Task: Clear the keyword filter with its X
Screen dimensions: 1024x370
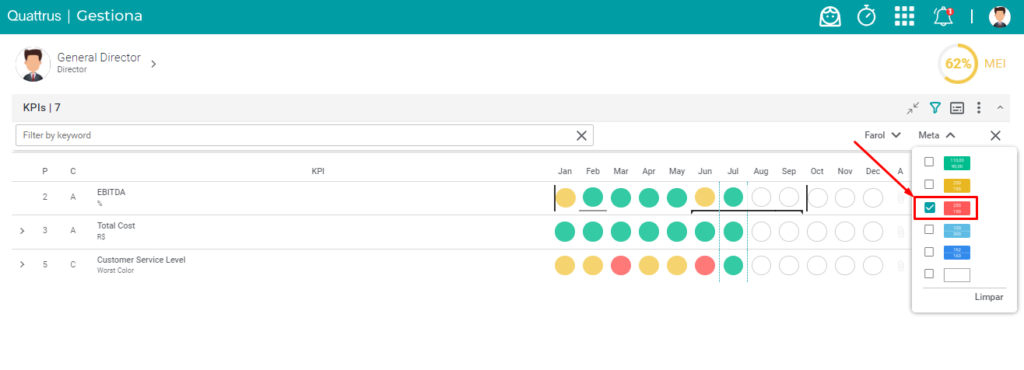Action: [x=581, y=136]
